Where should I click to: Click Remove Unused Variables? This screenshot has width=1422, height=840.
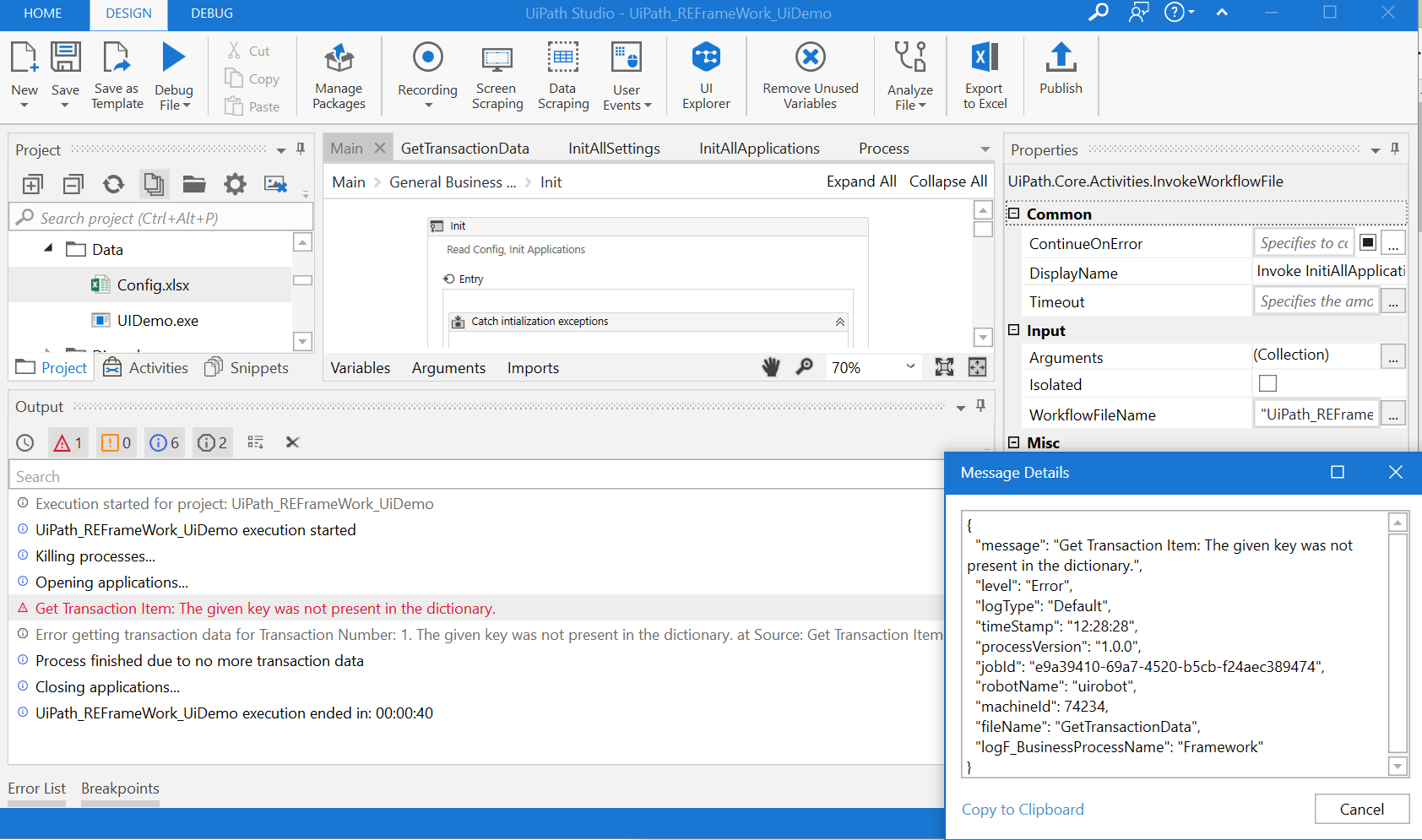(x=811, y=77)
